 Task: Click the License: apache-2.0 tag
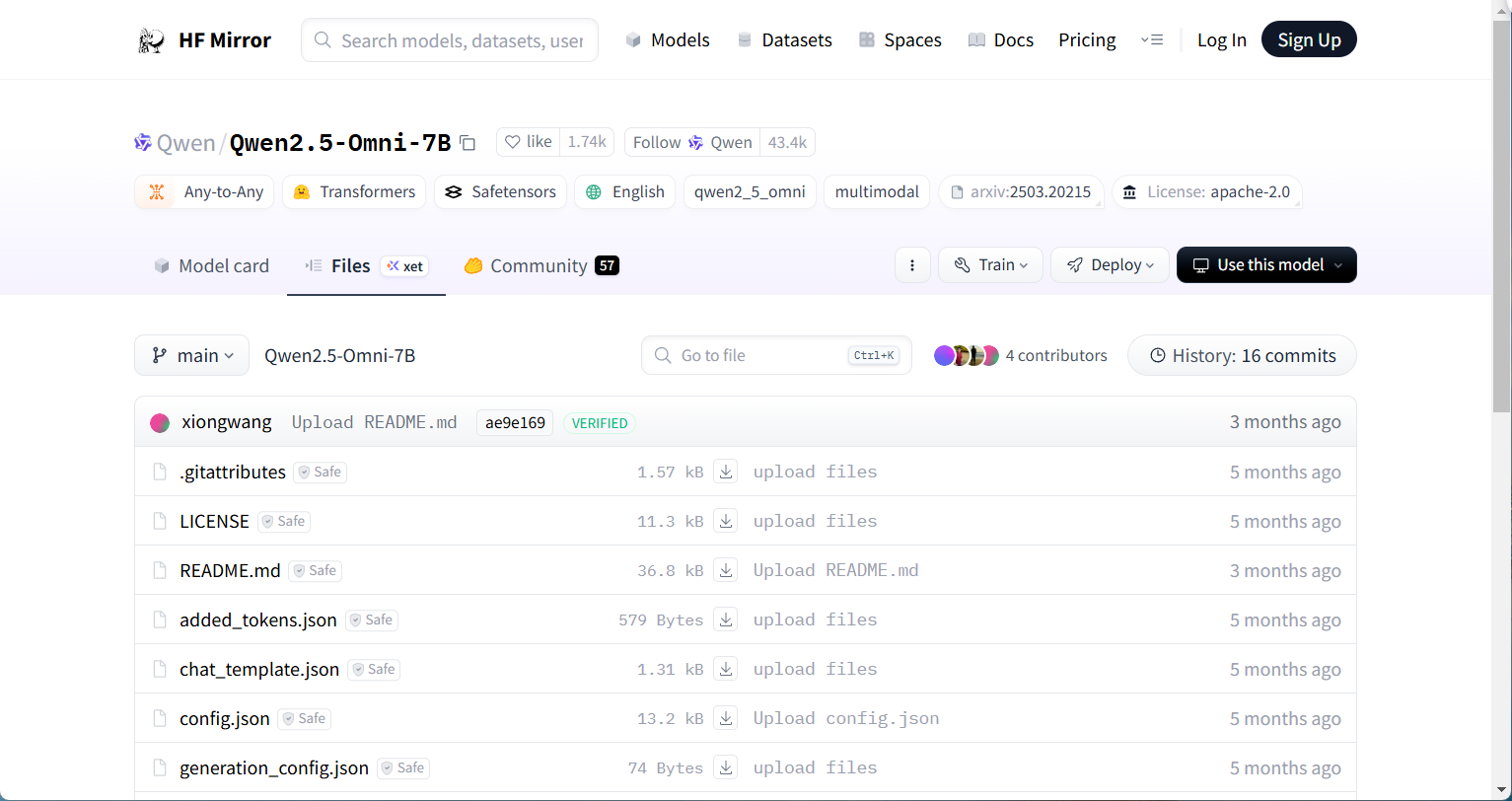(1207, 191)
